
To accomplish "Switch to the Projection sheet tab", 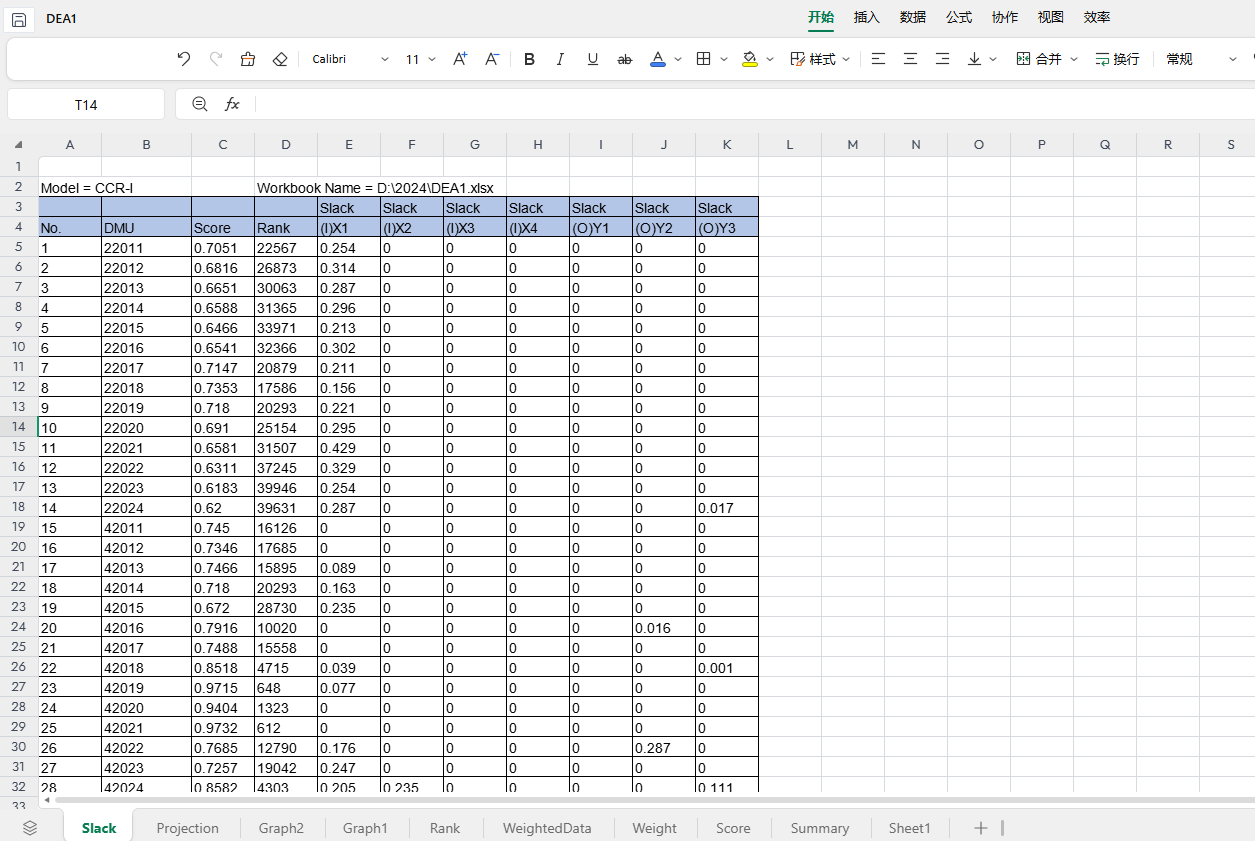I will click(187, 827).
